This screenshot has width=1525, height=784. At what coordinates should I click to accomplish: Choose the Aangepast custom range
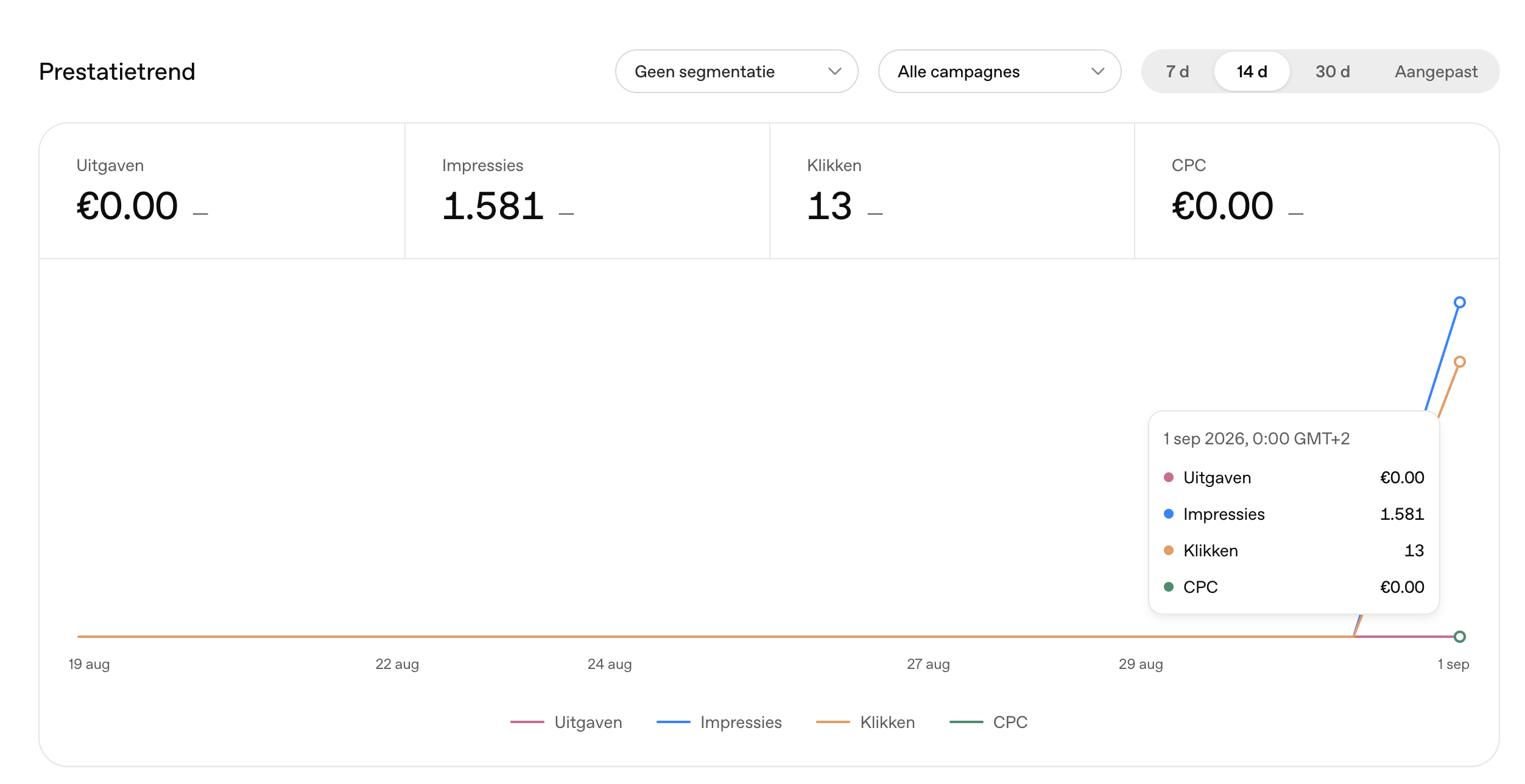coord(1436,71)
